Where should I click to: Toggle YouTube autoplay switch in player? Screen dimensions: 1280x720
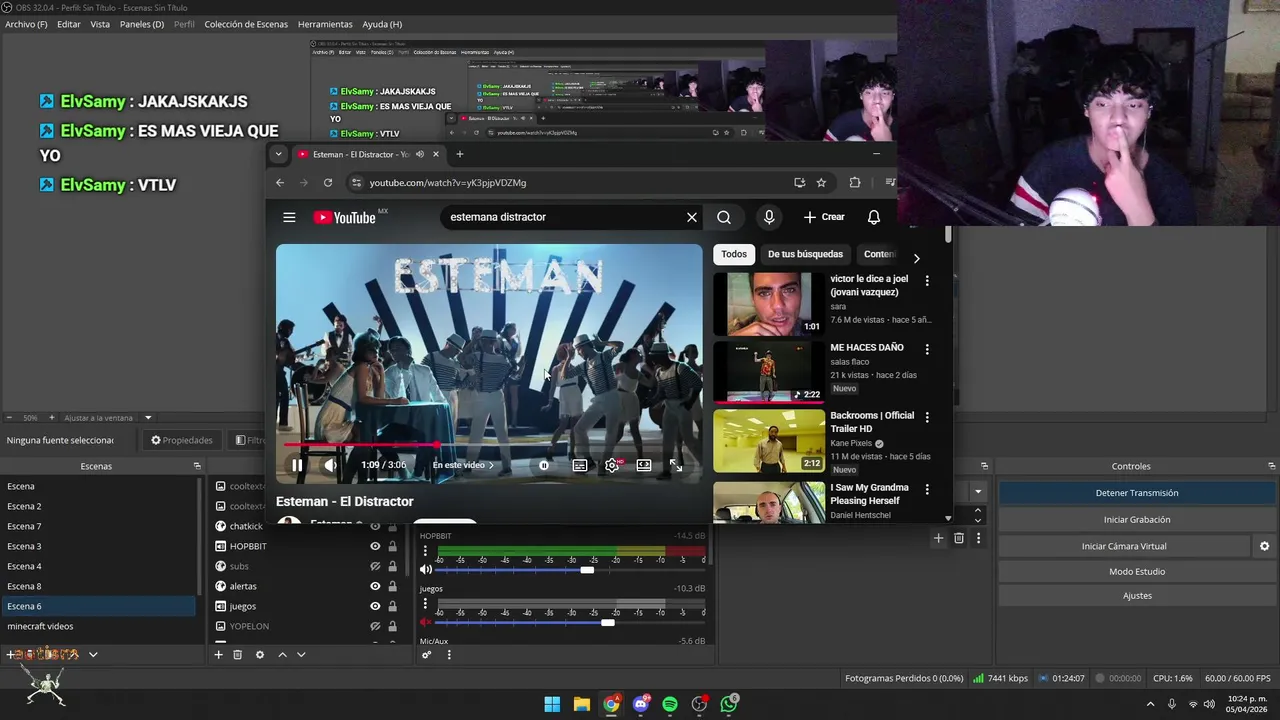(x=544, y=465)
